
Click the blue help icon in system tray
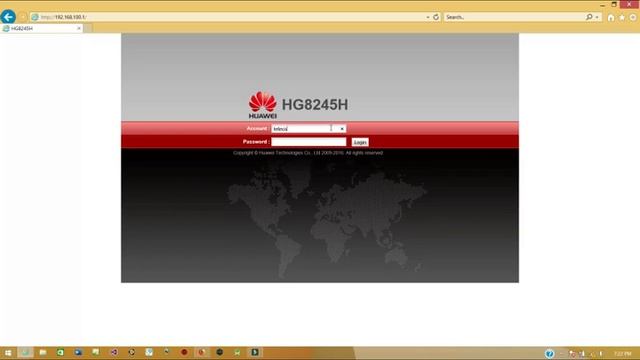(550, 353)
